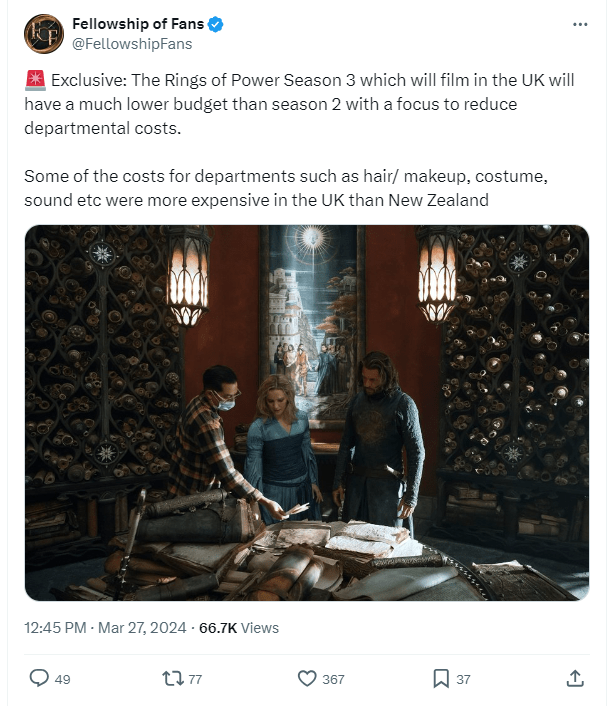Open the @FellowshipFans handle link
The height and width of the screenshot is (706, 612).
click(x=132, y=44)
